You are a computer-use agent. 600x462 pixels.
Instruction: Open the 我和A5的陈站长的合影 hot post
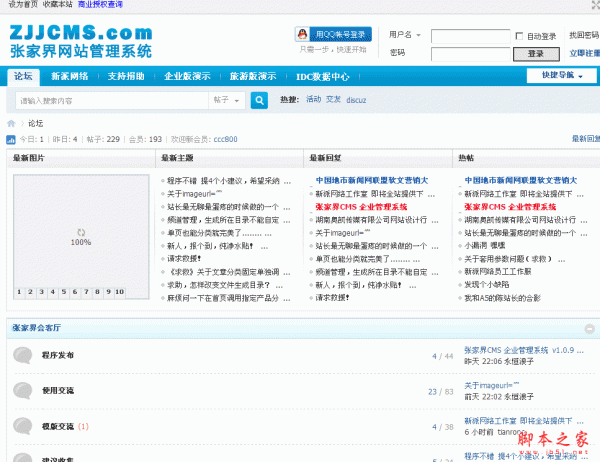(x=502, y=298)
